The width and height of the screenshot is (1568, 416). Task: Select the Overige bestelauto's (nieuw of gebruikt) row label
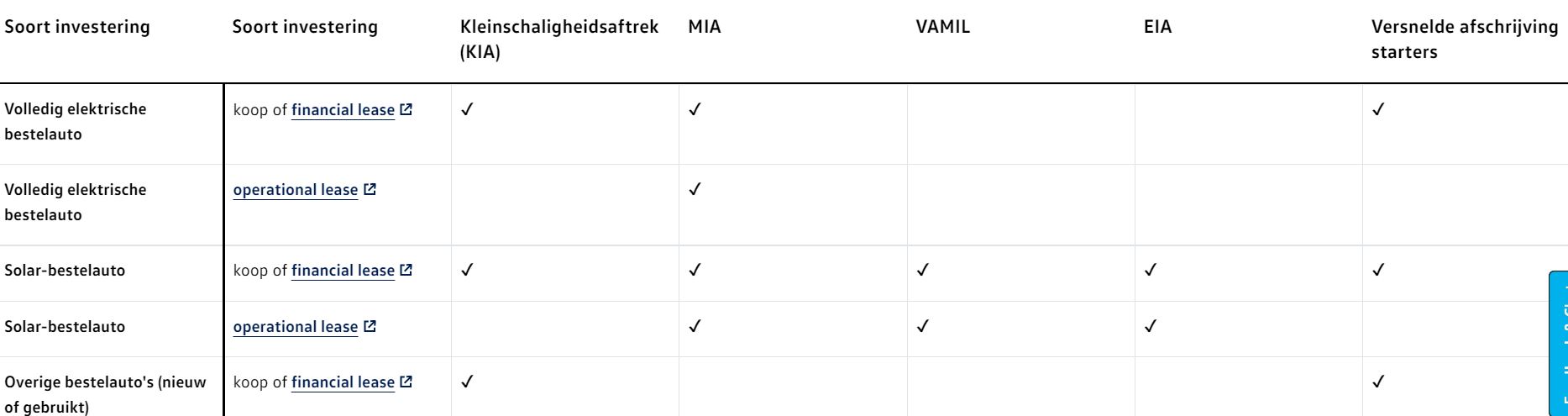pyautogui.click(x=105, y=394)
